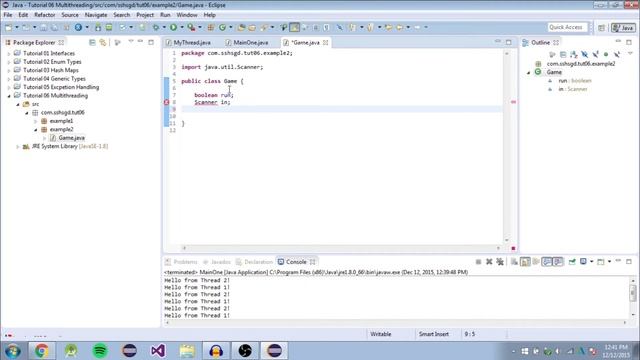Open Package Explorer view menu arrow
Viewport: 640px width, 360px height.
(131, 42)
